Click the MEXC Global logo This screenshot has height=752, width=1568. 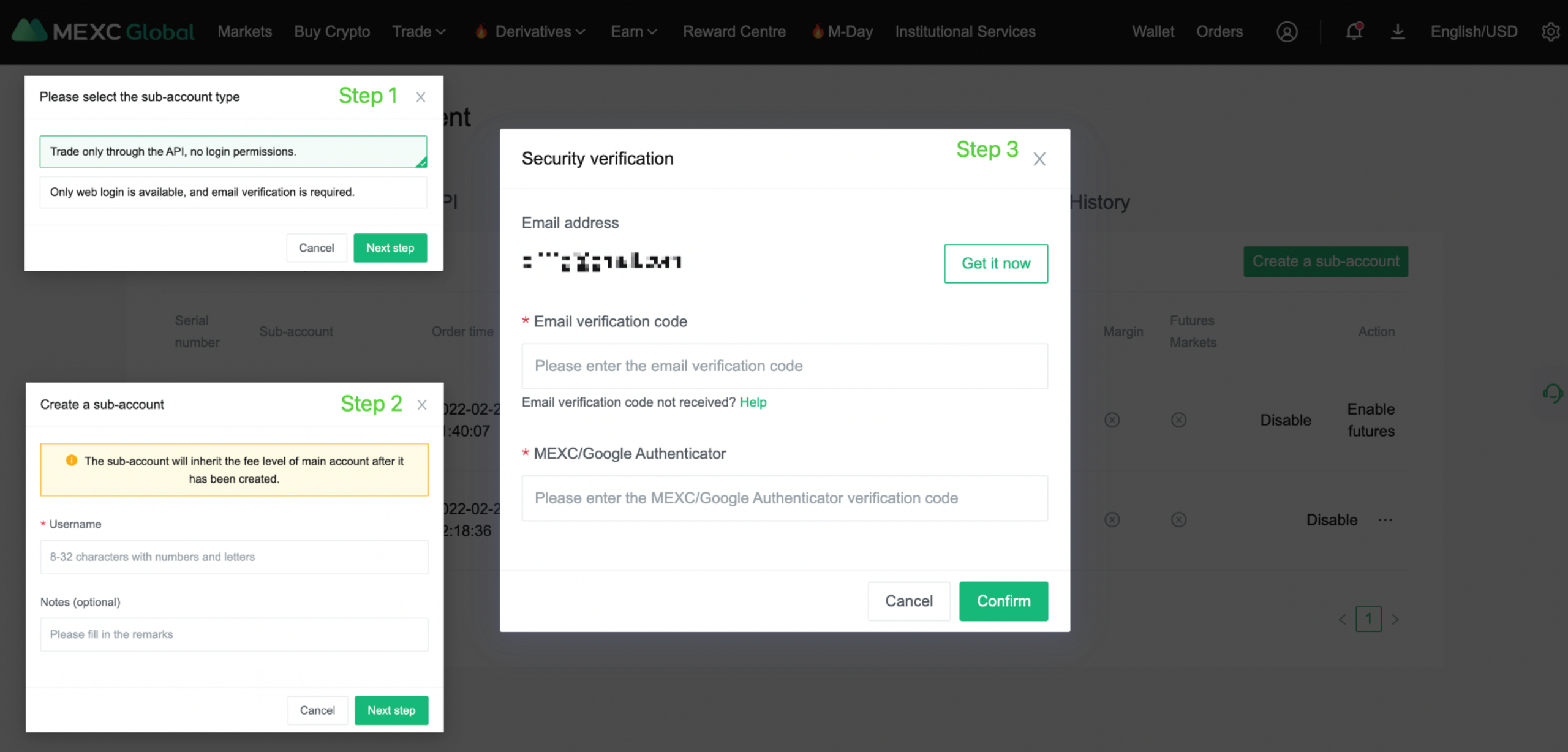[x=103, y=31]
